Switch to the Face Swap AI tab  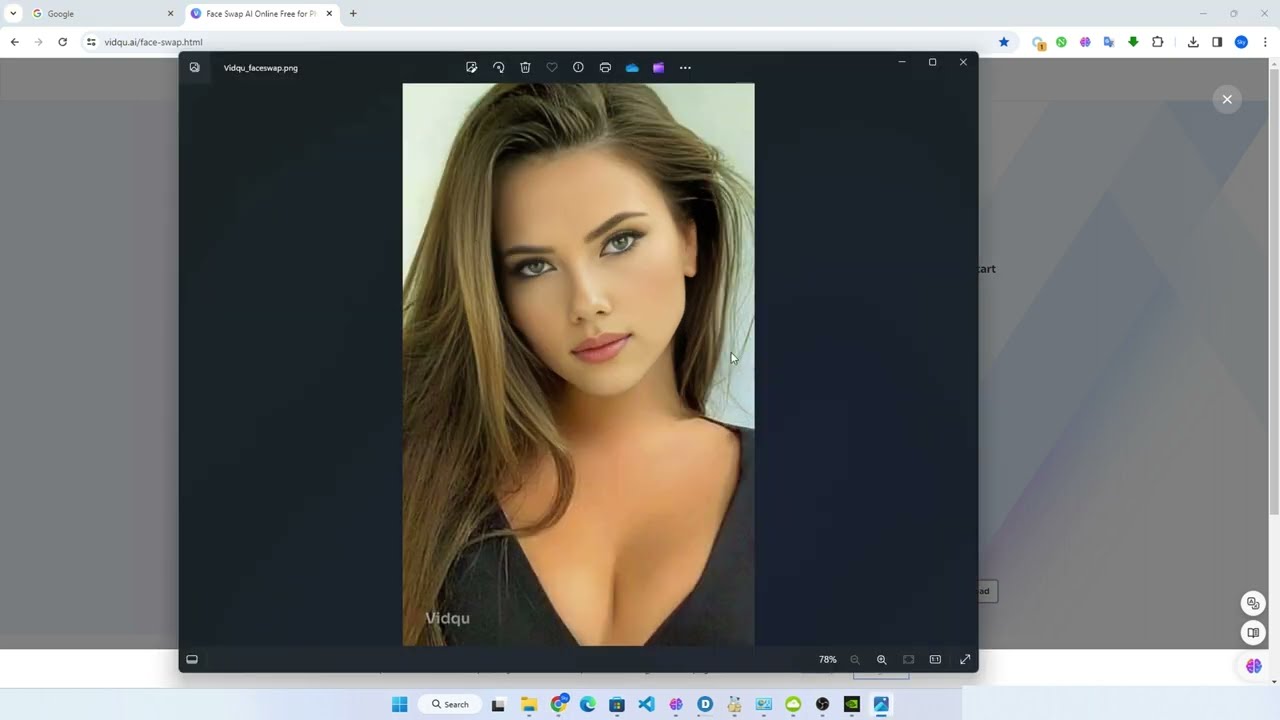click(260, 13)
